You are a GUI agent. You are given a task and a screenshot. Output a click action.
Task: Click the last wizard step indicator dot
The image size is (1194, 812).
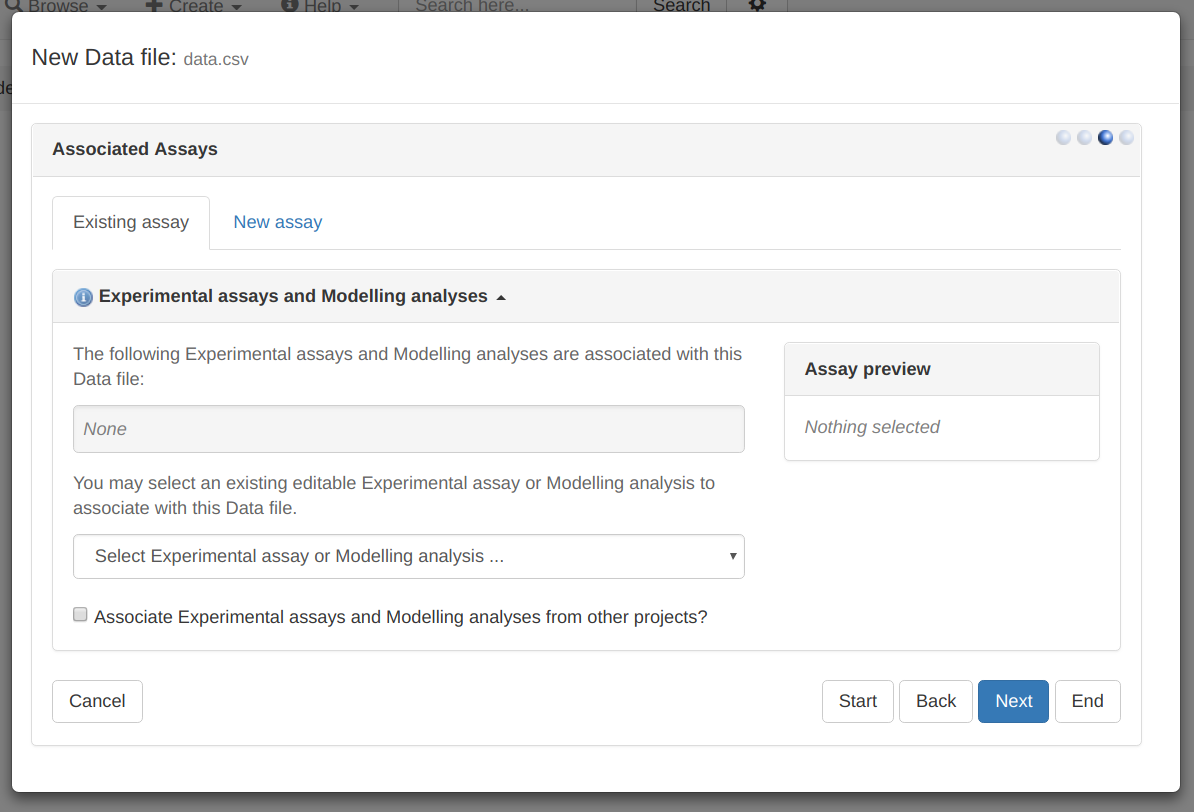(x=1126, y=138)
